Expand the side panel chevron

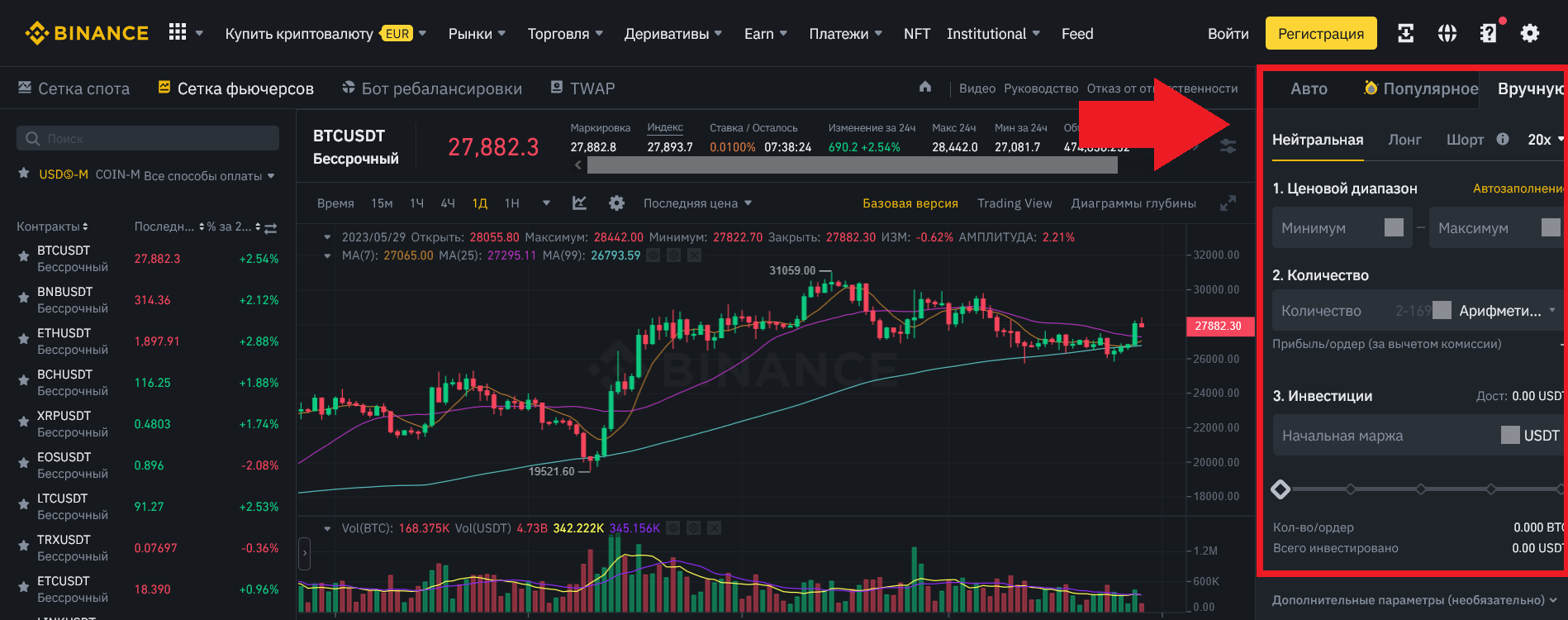click(304, 553)
